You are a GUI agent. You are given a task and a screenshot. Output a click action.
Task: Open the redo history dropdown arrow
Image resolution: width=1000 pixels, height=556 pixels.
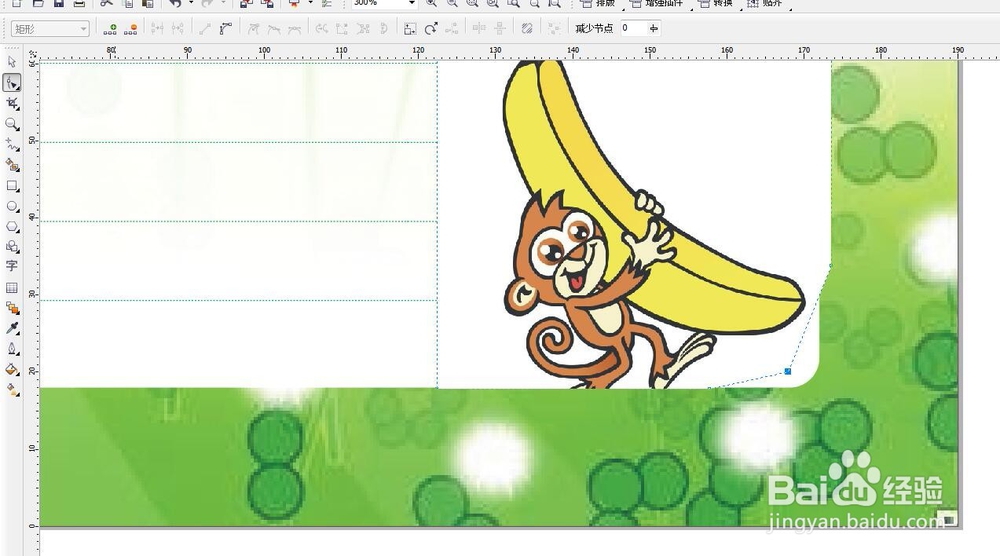click(223, 3)
